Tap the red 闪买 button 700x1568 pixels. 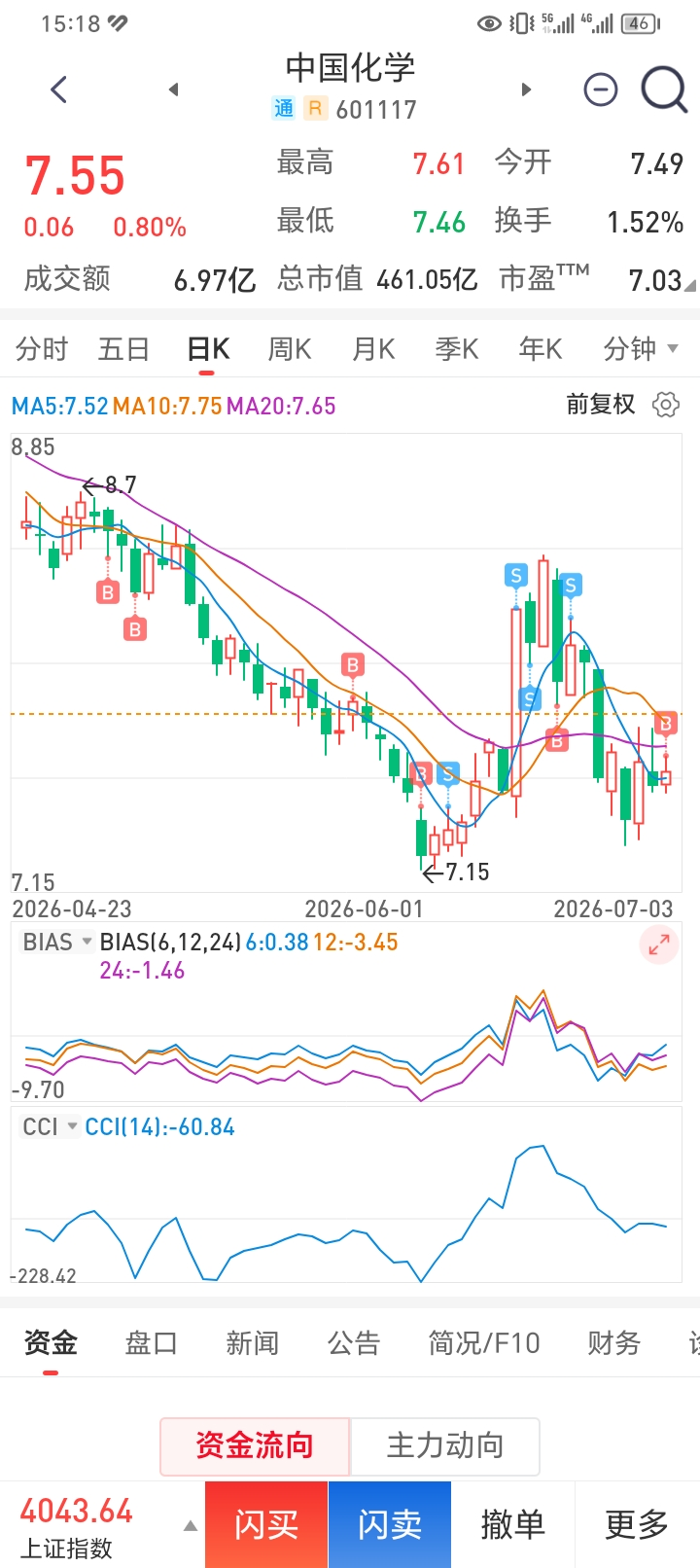[x=266, y=1524]
